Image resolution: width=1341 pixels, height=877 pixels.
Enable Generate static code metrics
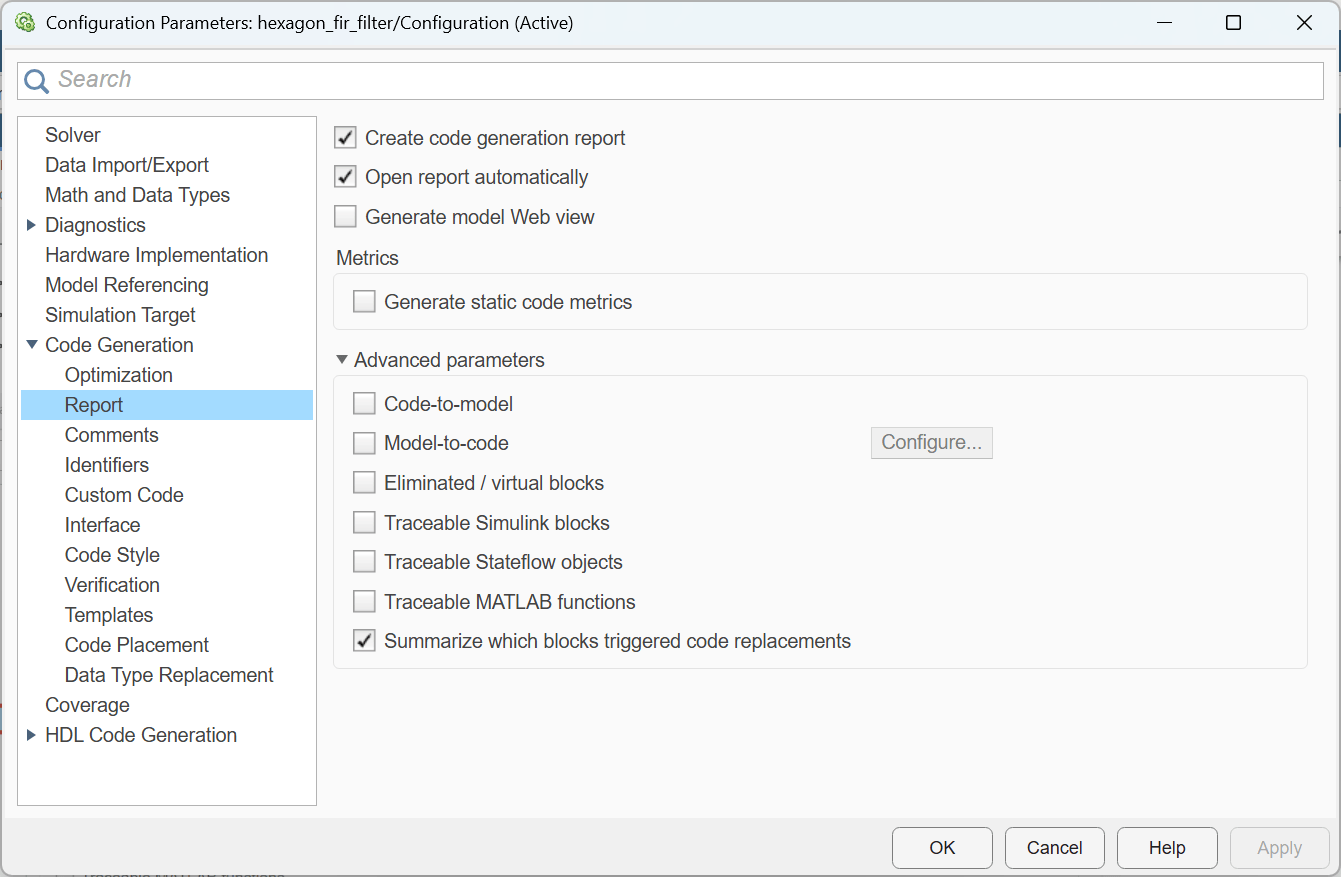[364, 302]
